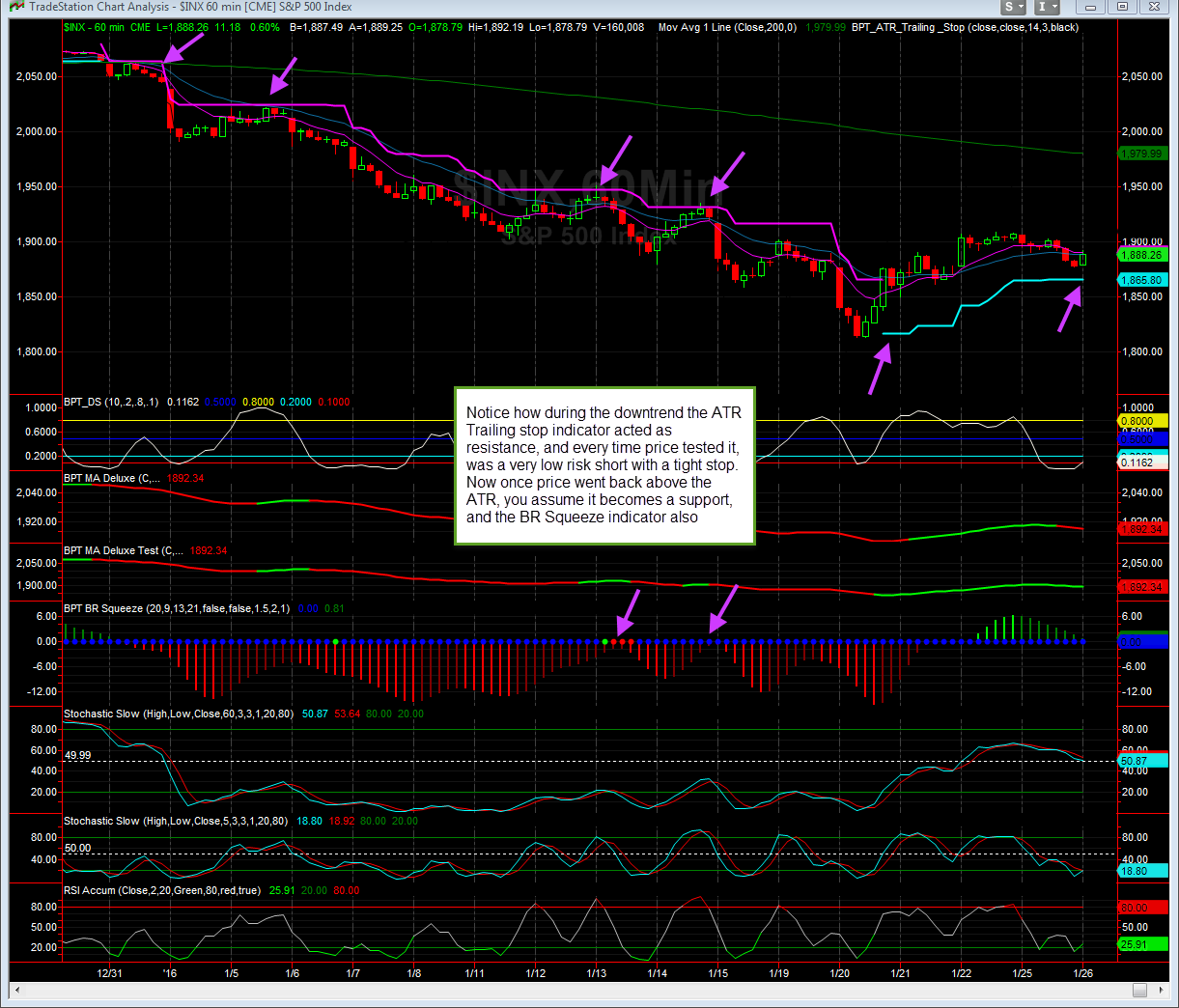Image resolution: width=1179 pixels, height=1008 pixels.
Task: Click the RSI Accum indicator label
Action: point(161,890)
